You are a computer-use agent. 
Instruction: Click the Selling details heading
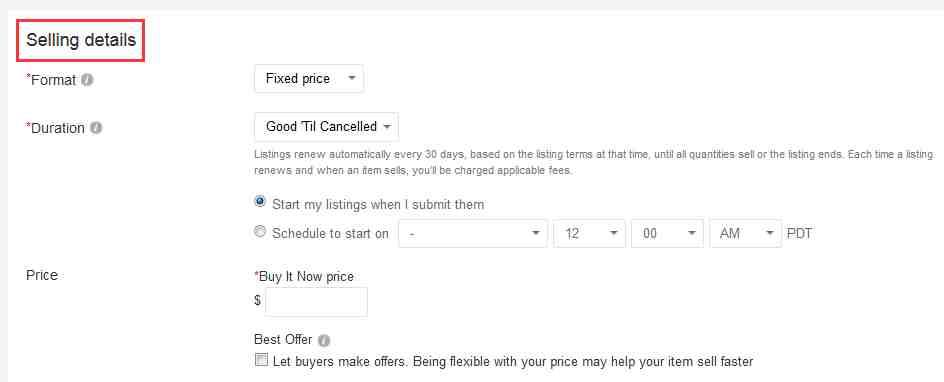click(x=81, y=40)
